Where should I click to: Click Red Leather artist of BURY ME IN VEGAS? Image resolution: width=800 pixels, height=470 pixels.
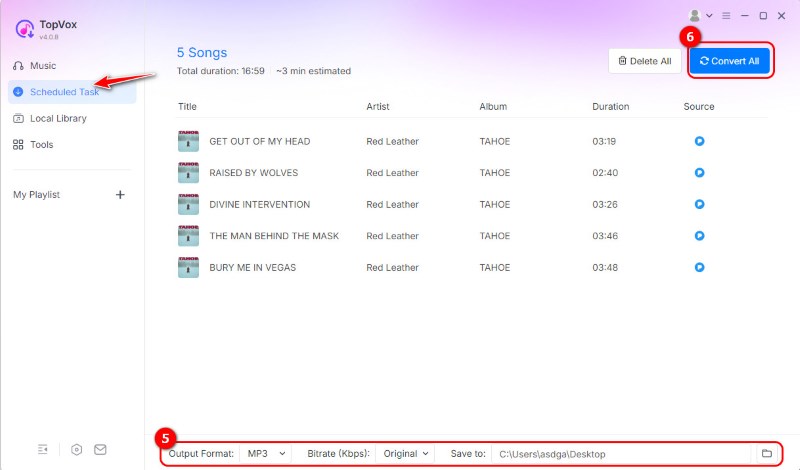(x=392, y=268)
